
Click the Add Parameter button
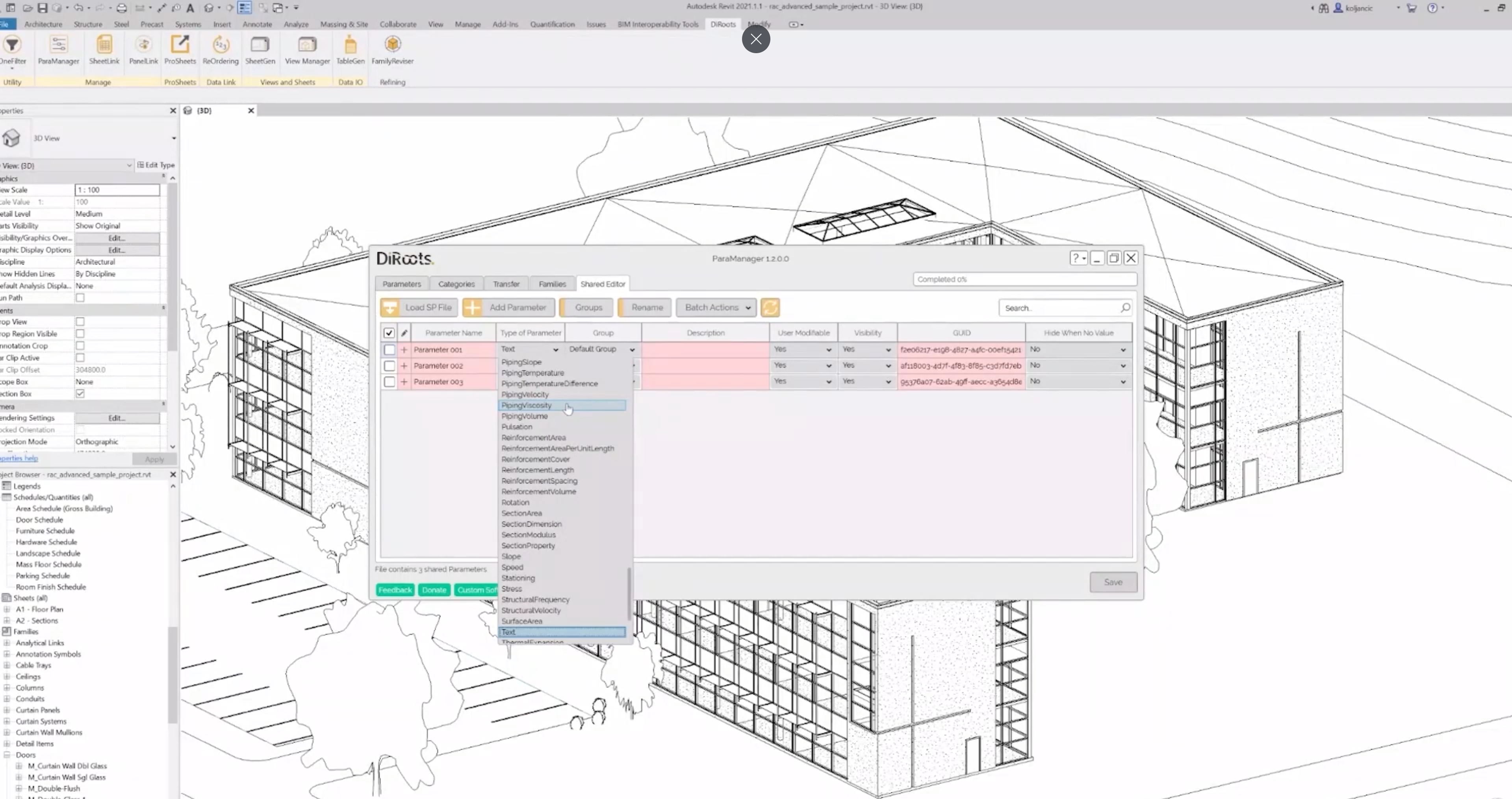coord(508,308)
